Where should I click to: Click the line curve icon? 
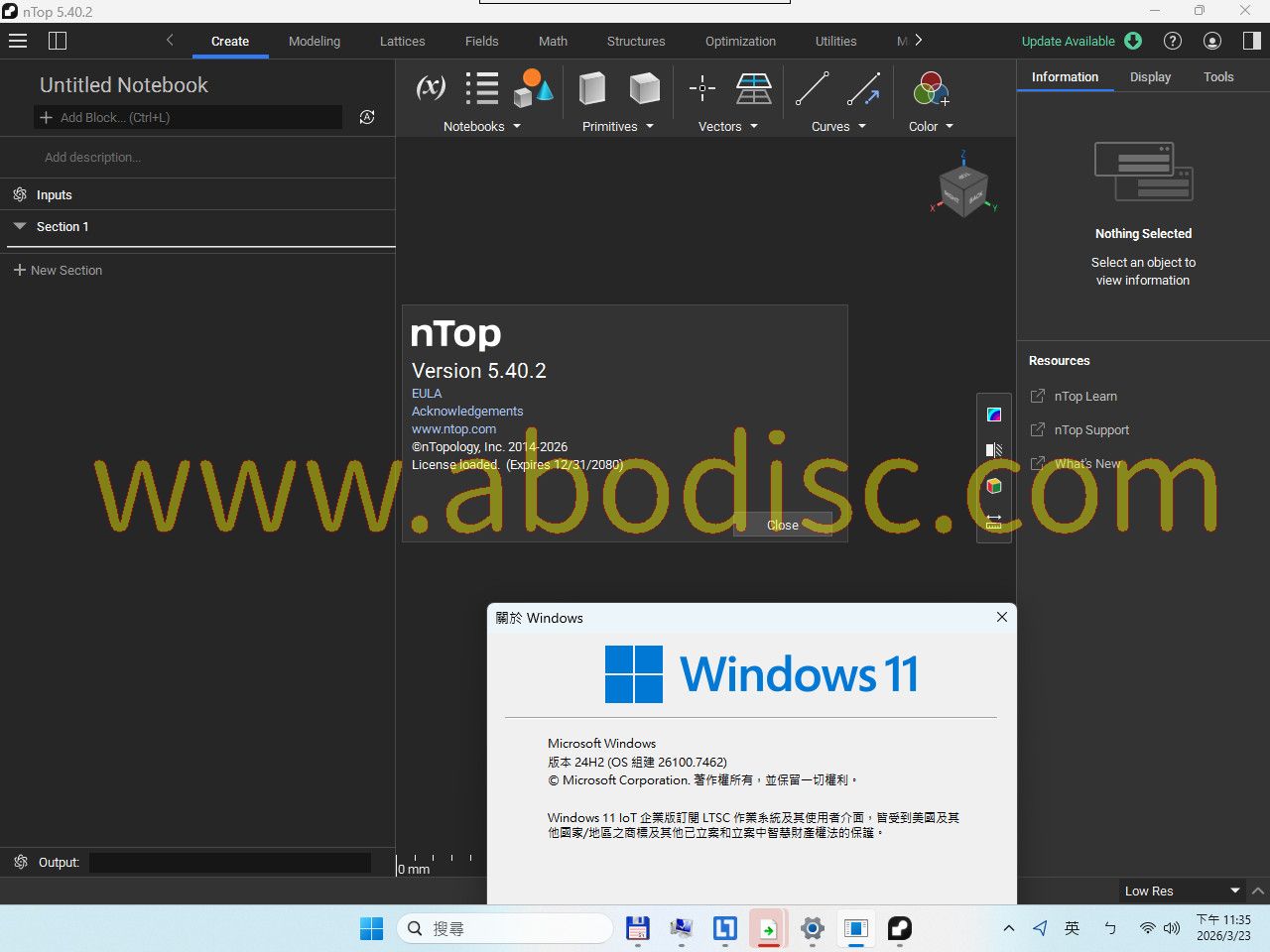tap(812, 88)
